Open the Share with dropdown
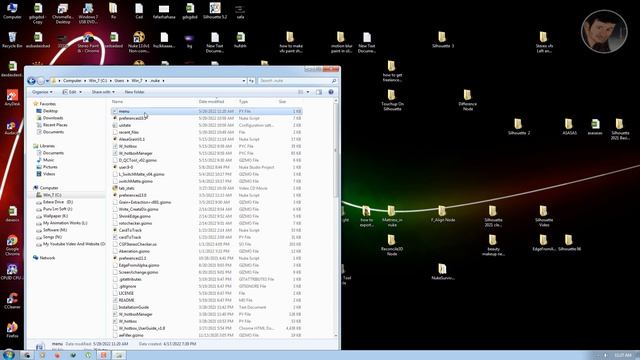 103,92
